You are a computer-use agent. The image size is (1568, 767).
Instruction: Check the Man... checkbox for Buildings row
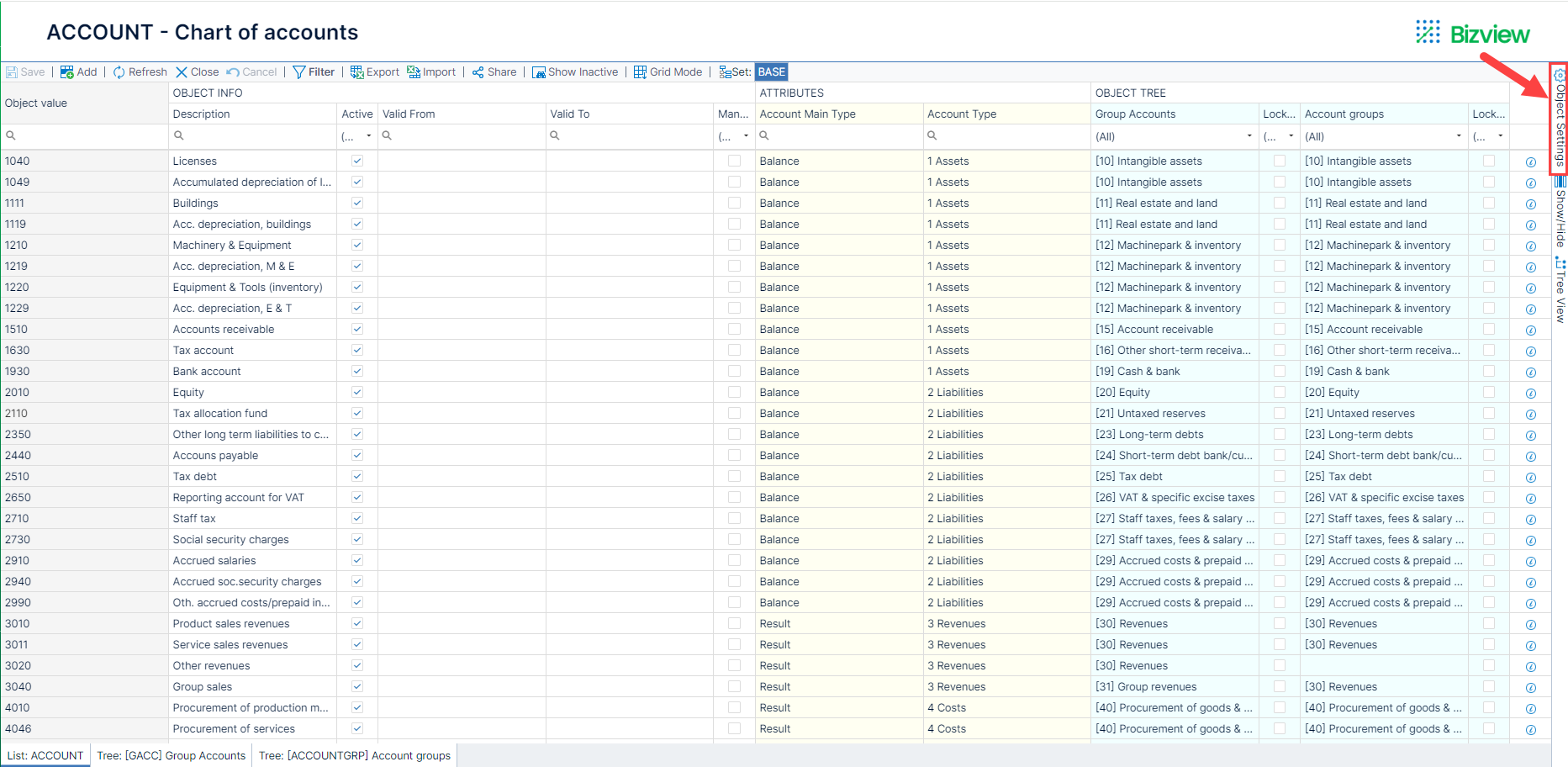pos(734,203)
